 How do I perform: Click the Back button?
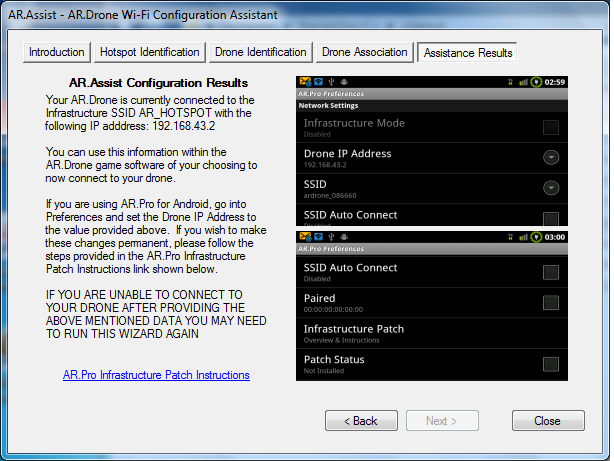(361, 421)
